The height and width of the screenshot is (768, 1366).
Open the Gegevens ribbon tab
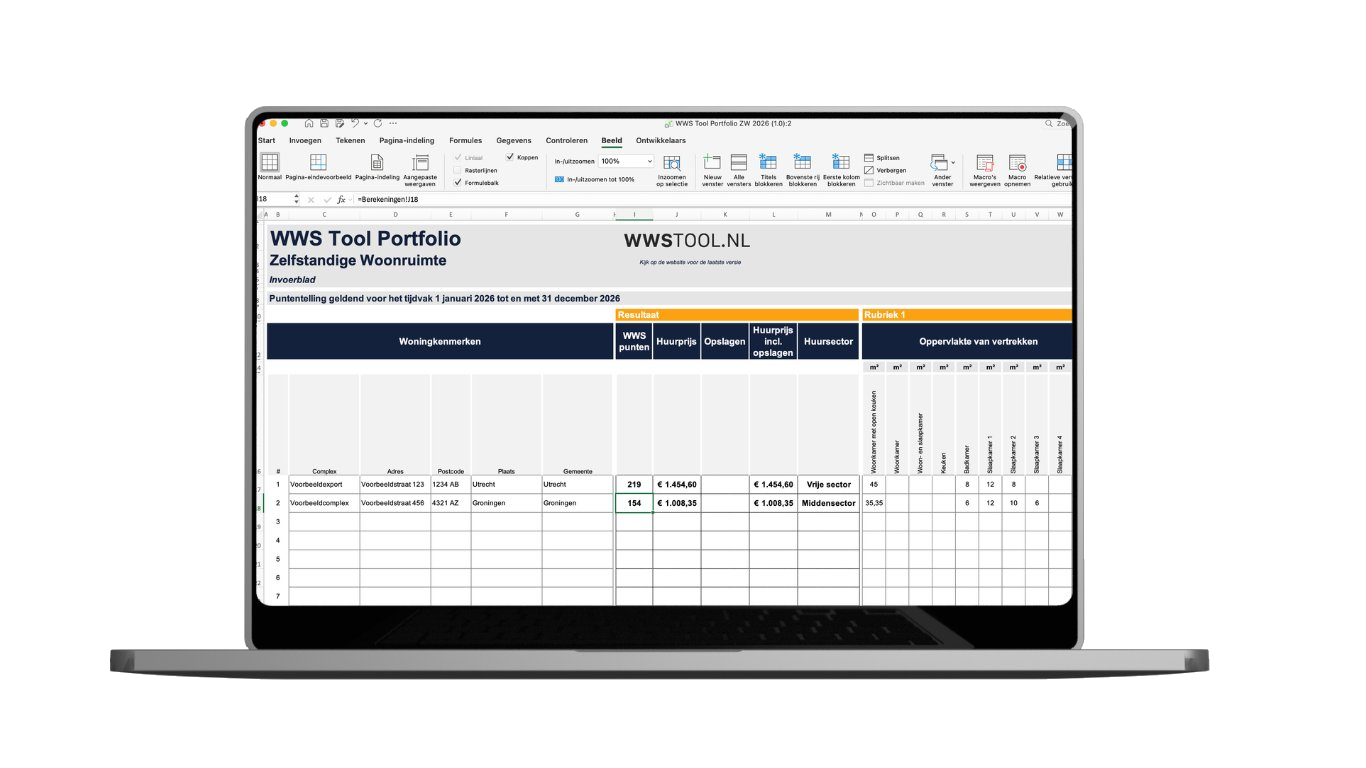[x=514, y=141]
